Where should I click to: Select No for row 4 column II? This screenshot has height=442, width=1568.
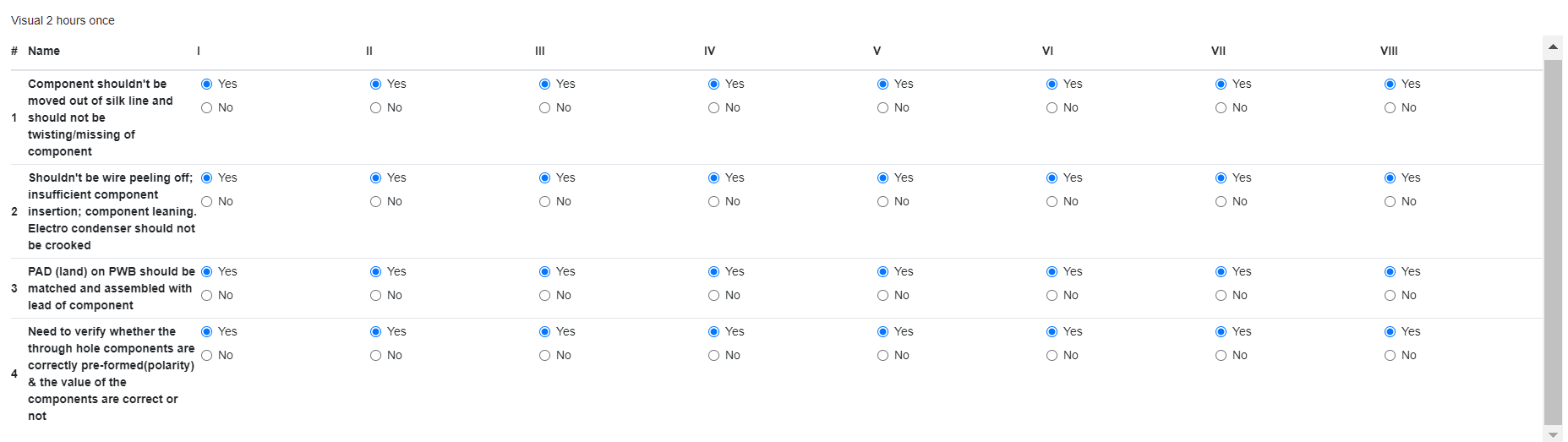[x=375, y=356]
